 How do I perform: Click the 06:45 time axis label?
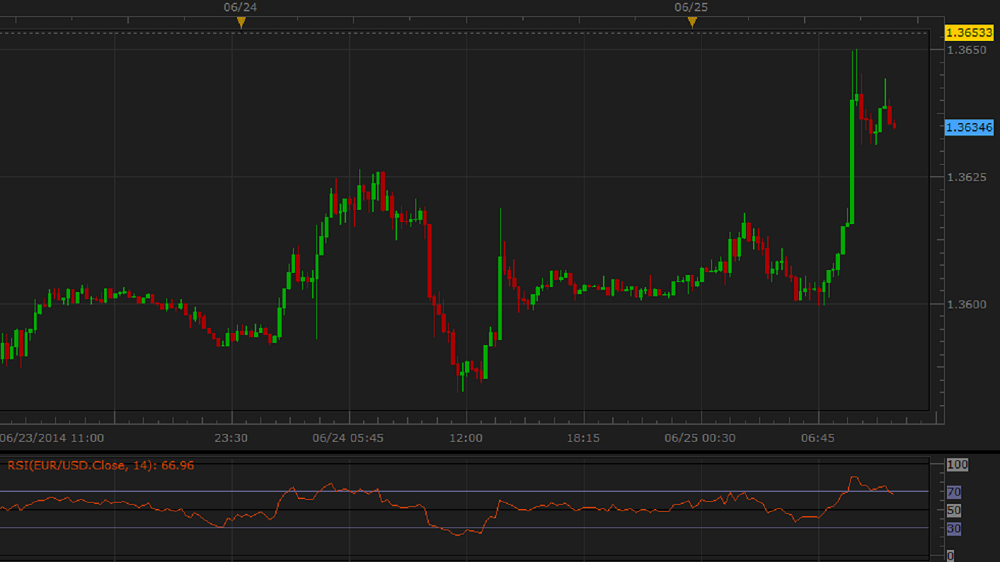click(817, 438)
